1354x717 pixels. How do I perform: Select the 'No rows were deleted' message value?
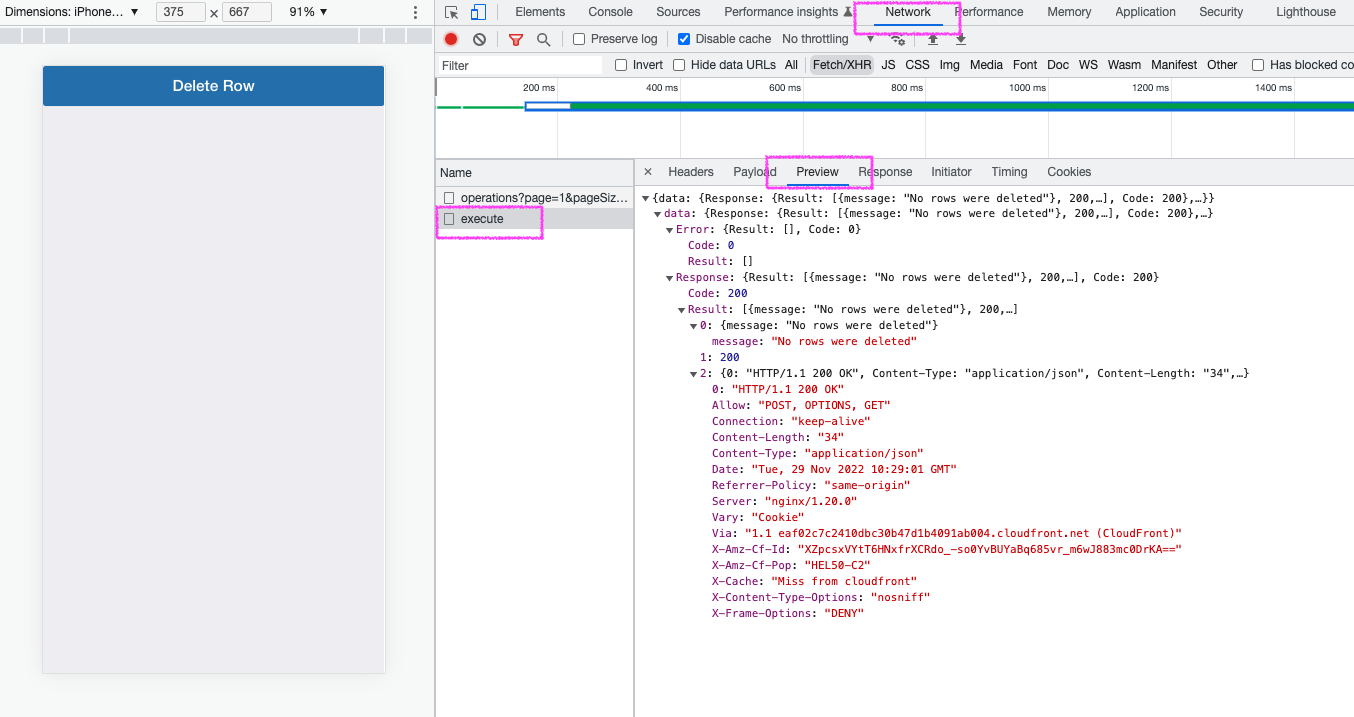pos(843,342)
